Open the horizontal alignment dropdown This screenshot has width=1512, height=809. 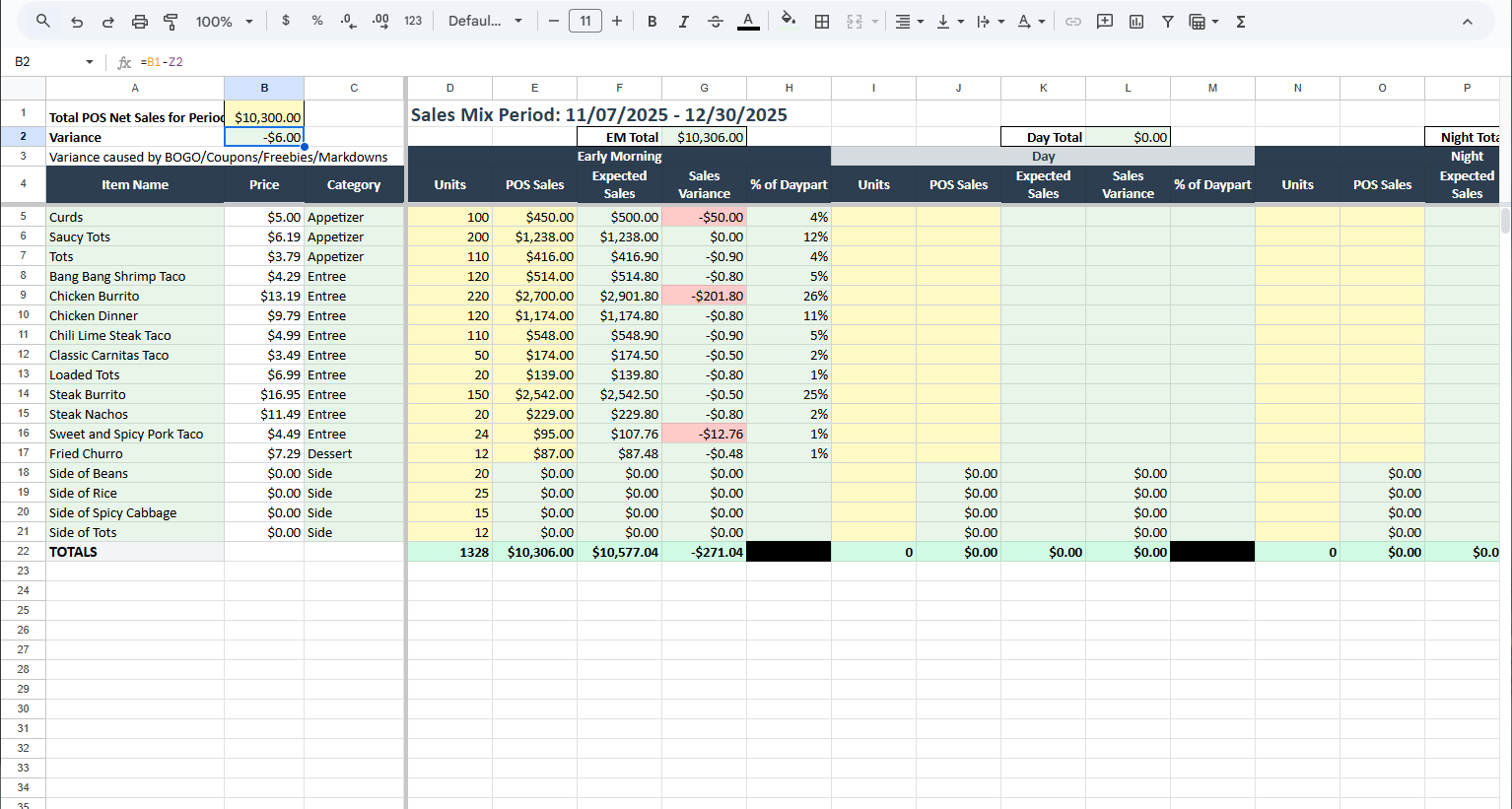[x=908, y=21]
